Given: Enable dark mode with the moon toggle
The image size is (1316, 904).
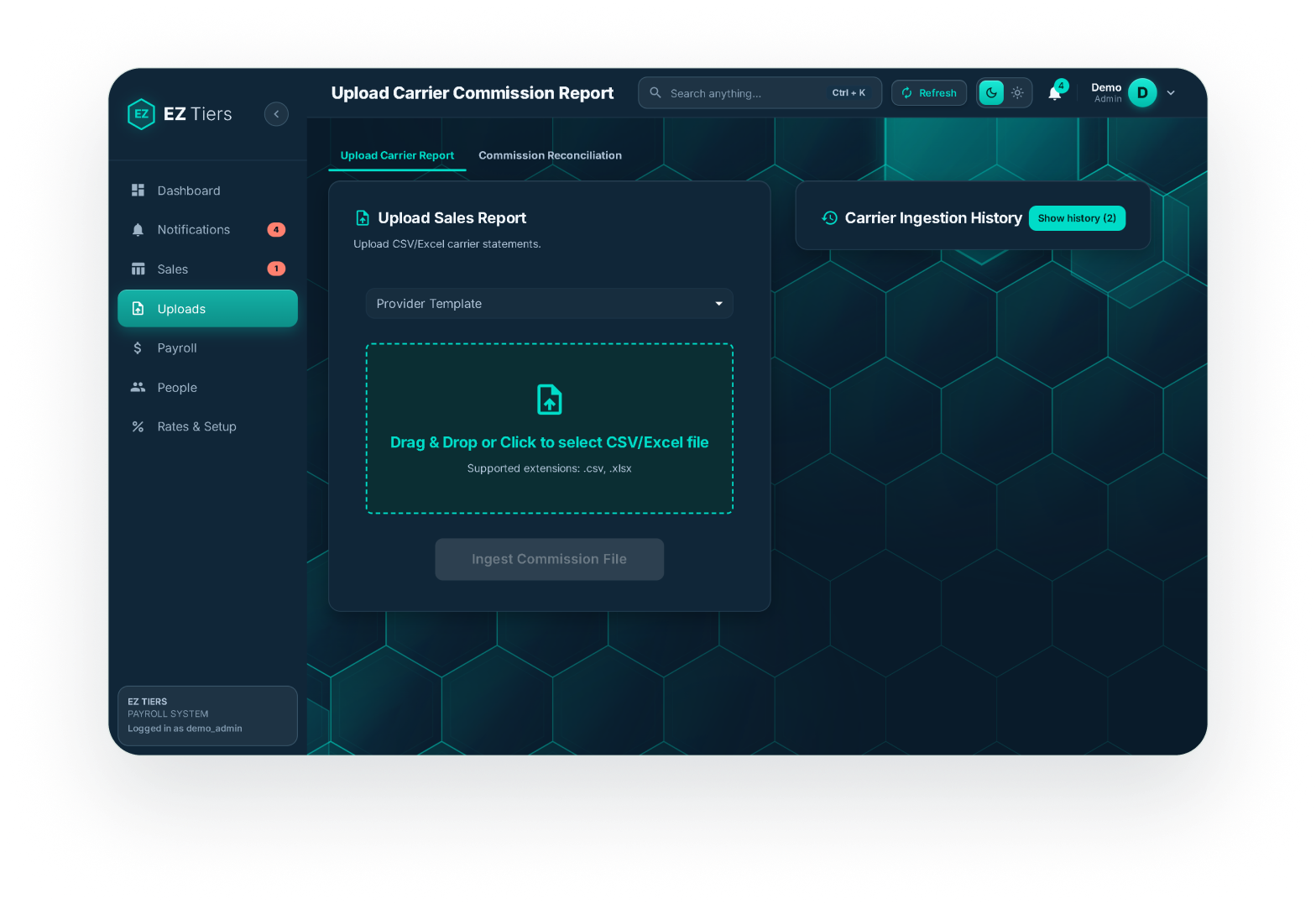Looking at the screenshot, I should tap(991, 93).
